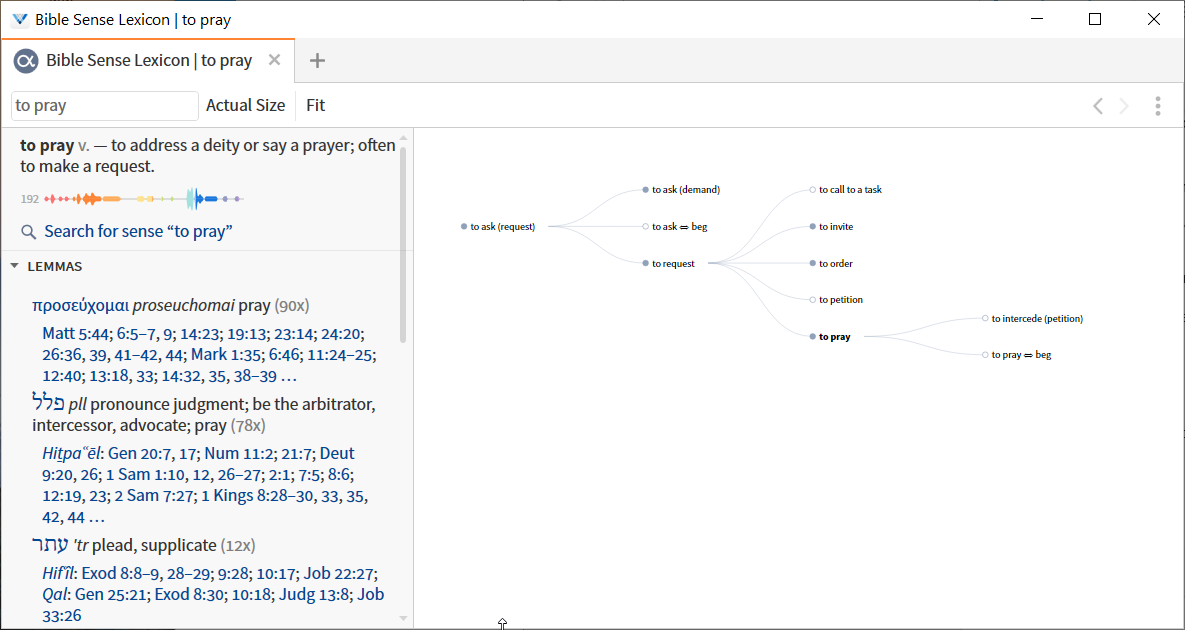
Task: Select the 'to order' node
Action: (x=836, y=264)
